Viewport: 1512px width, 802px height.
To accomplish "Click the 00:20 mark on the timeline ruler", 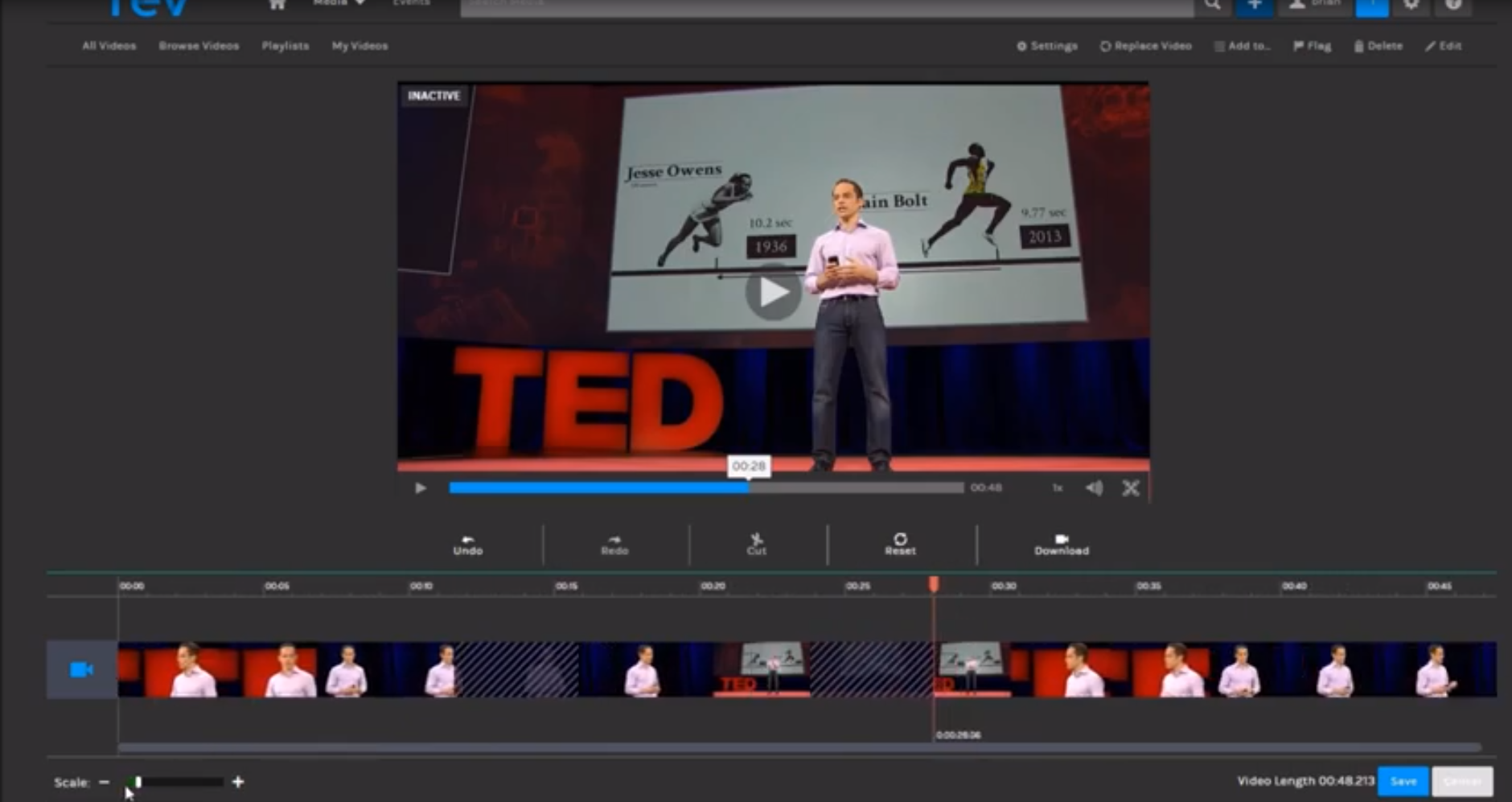I will tap(713, 586).
